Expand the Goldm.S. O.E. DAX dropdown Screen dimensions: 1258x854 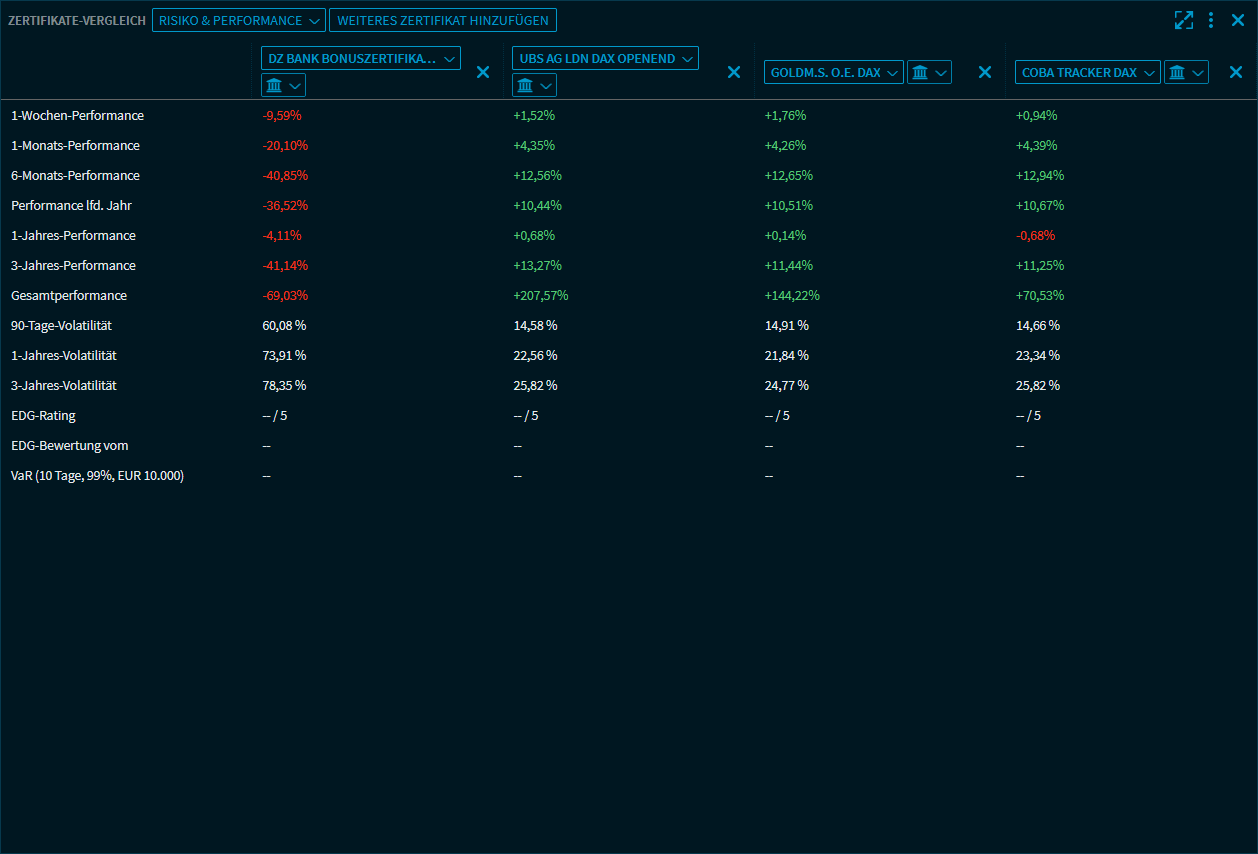click(x=834, y=72)
